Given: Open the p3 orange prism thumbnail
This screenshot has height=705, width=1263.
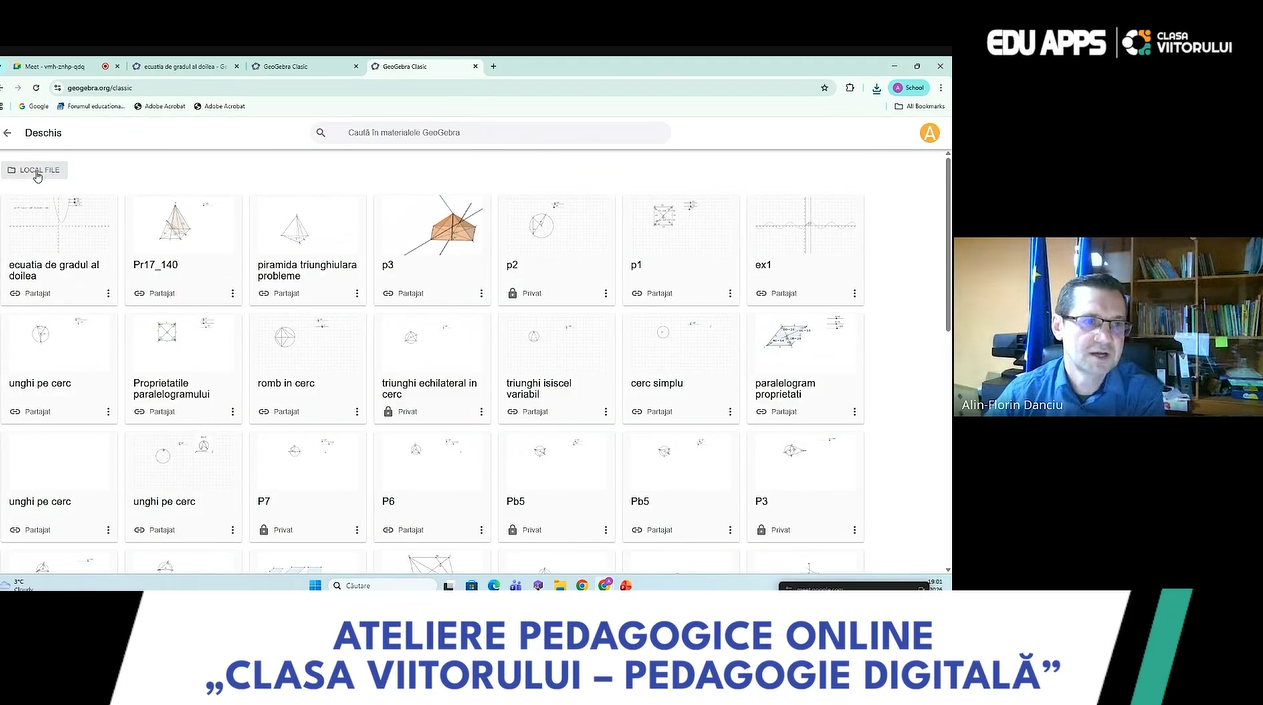Looking at the screenshot, I should (x=432, y=224).
